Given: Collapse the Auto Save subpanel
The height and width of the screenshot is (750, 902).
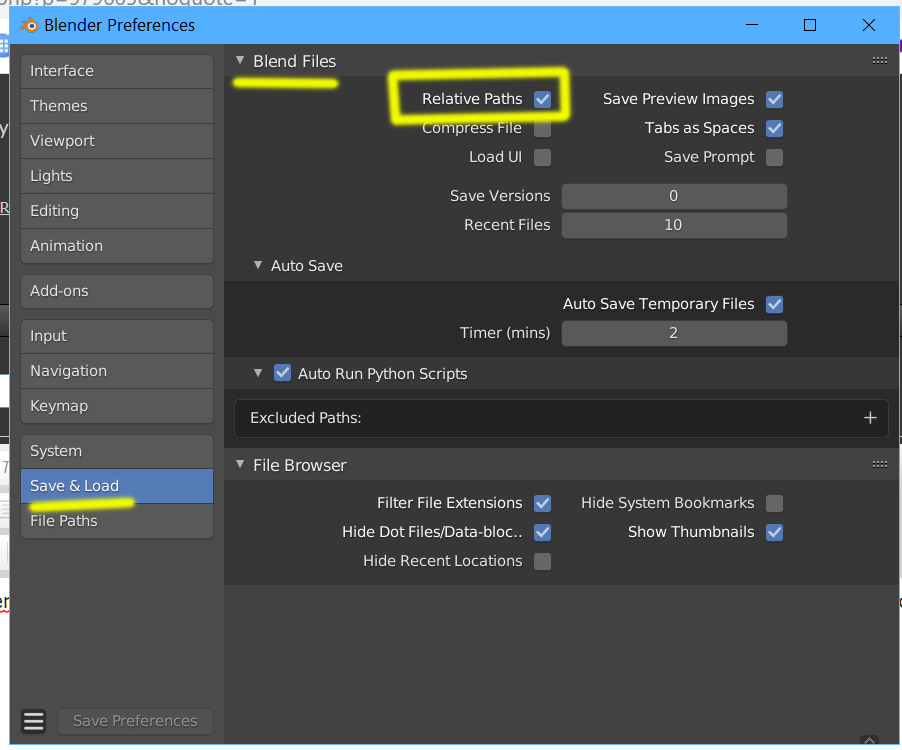Looking at the screenshot, I should pos(259,266).
